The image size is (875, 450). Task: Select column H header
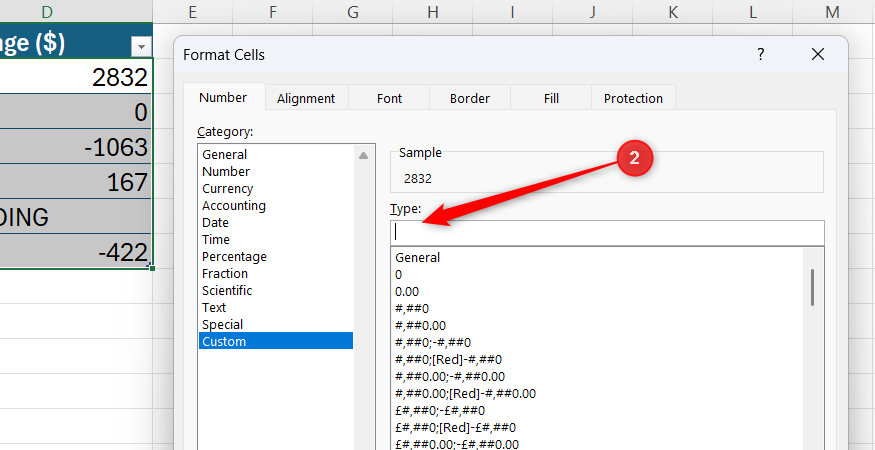[432, 12]
